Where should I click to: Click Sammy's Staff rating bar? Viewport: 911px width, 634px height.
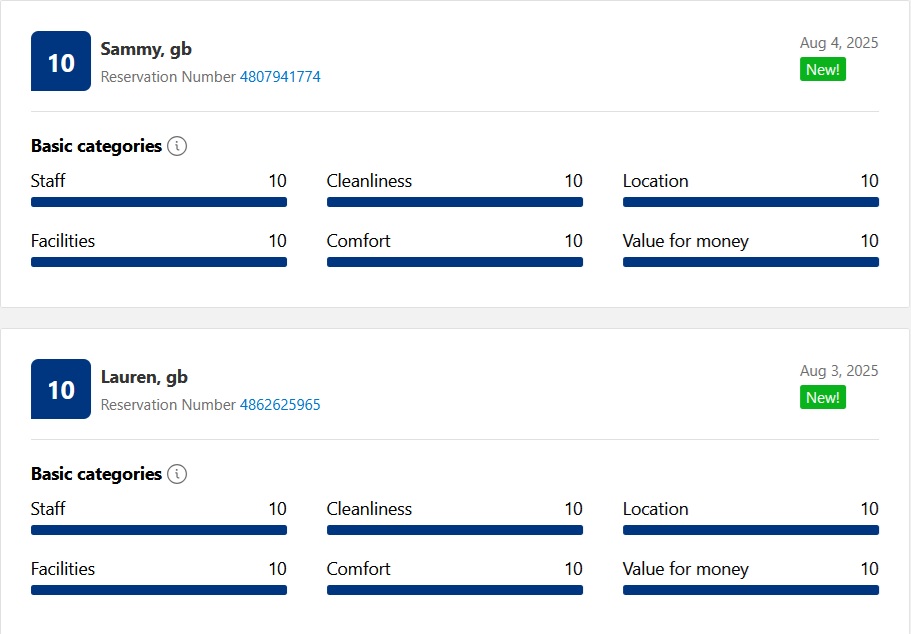[x=158, y=202]
